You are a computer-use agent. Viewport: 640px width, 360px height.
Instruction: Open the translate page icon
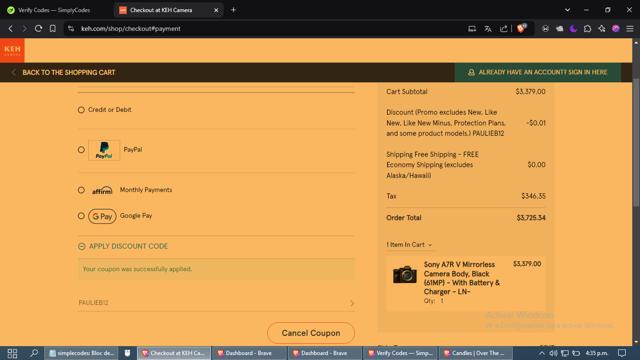click(x=488, y=29)
